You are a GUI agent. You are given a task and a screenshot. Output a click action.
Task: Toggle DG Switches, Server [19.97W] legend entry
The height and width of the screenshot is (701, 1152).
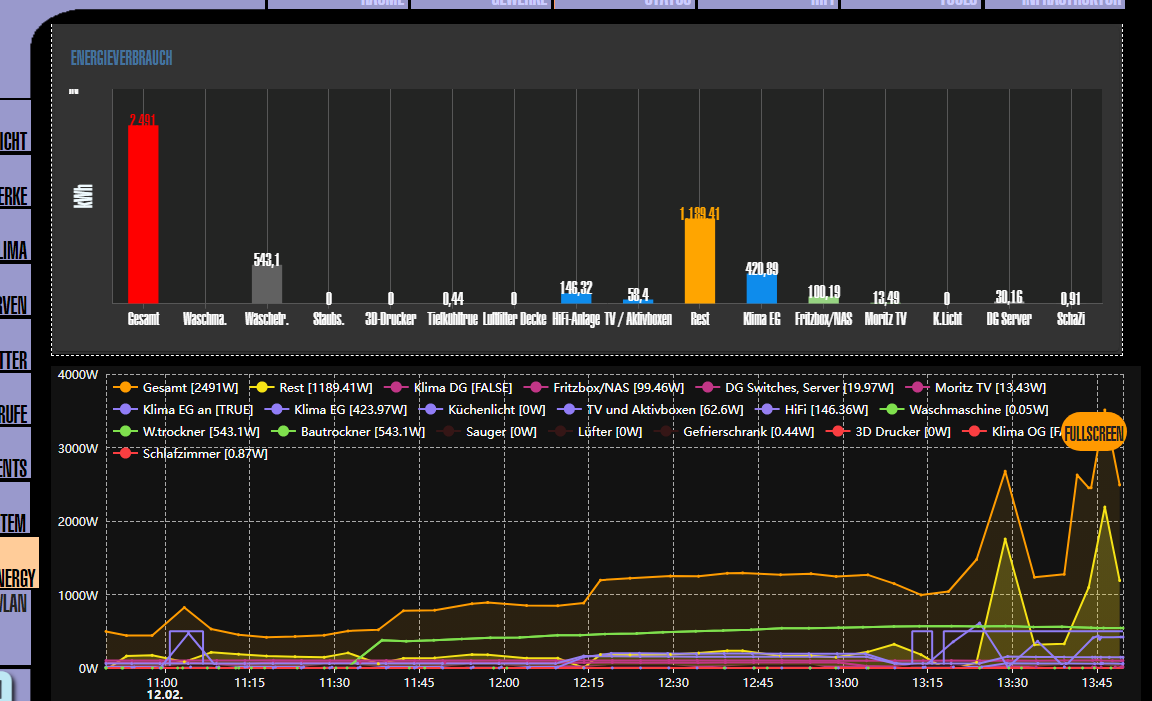[795, 387]
